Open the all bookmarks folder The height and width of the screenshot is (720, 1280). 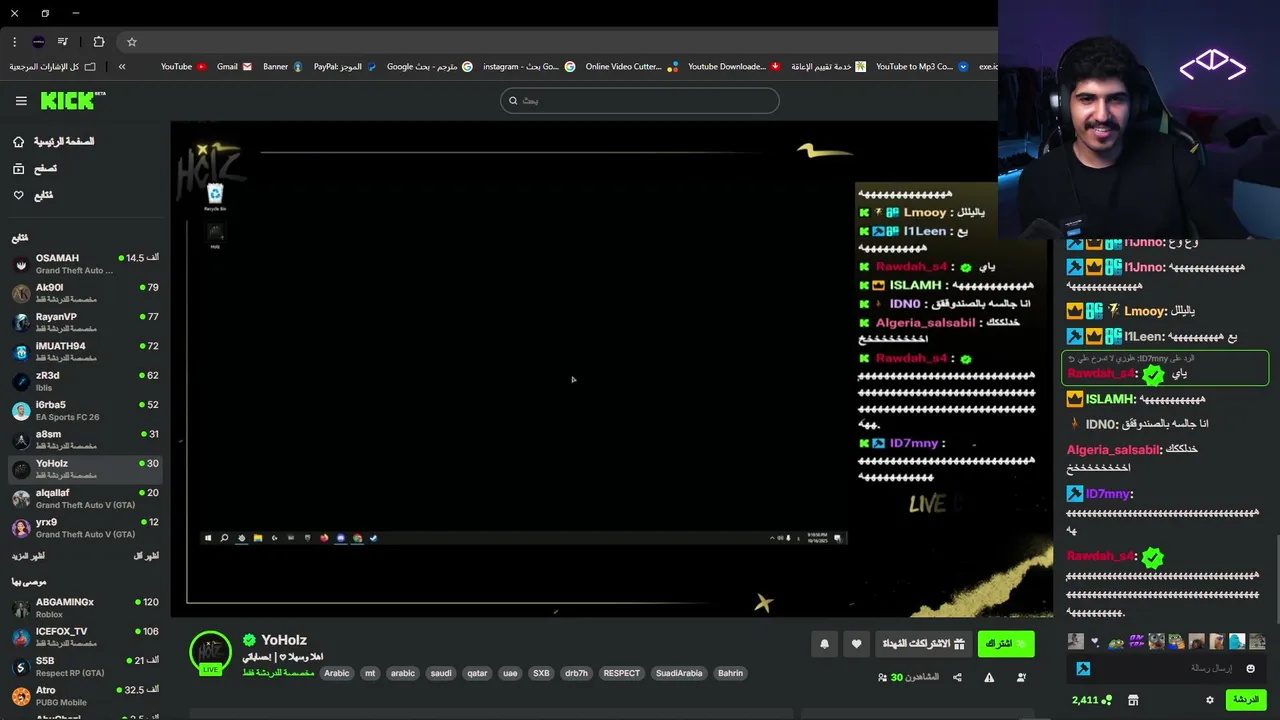52,67
